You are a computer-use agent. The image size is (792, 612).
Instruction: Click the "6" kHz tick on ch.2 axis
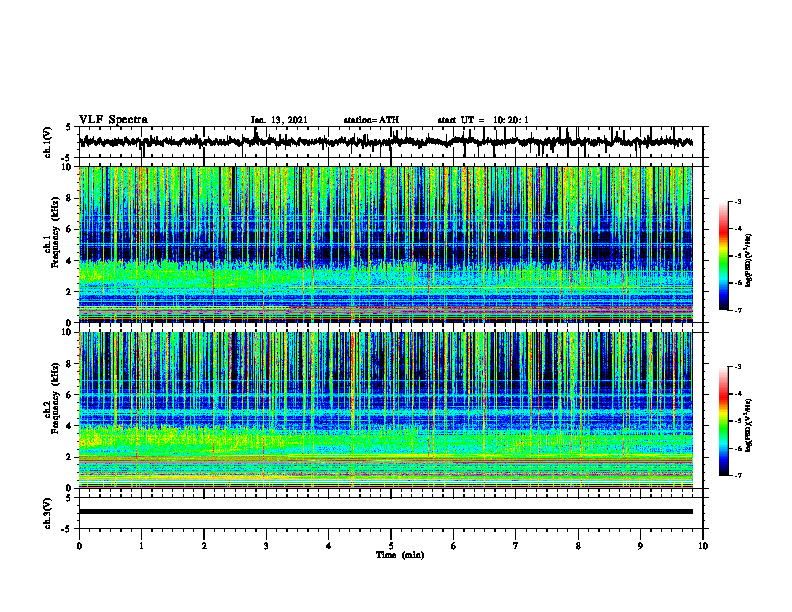(69, 395)
